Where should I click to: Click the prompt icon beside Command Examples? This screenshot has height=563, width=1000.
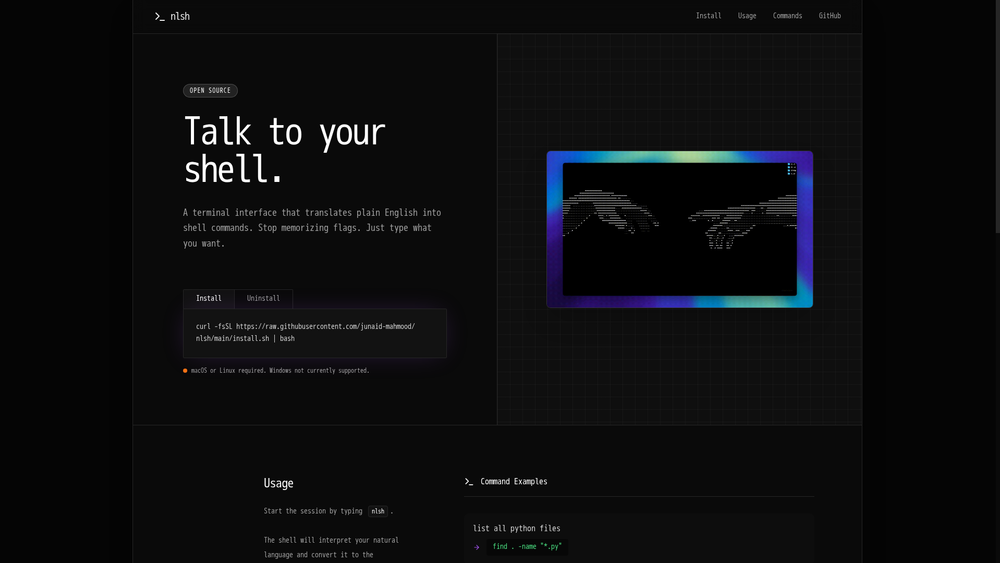[x=469, y=482]
